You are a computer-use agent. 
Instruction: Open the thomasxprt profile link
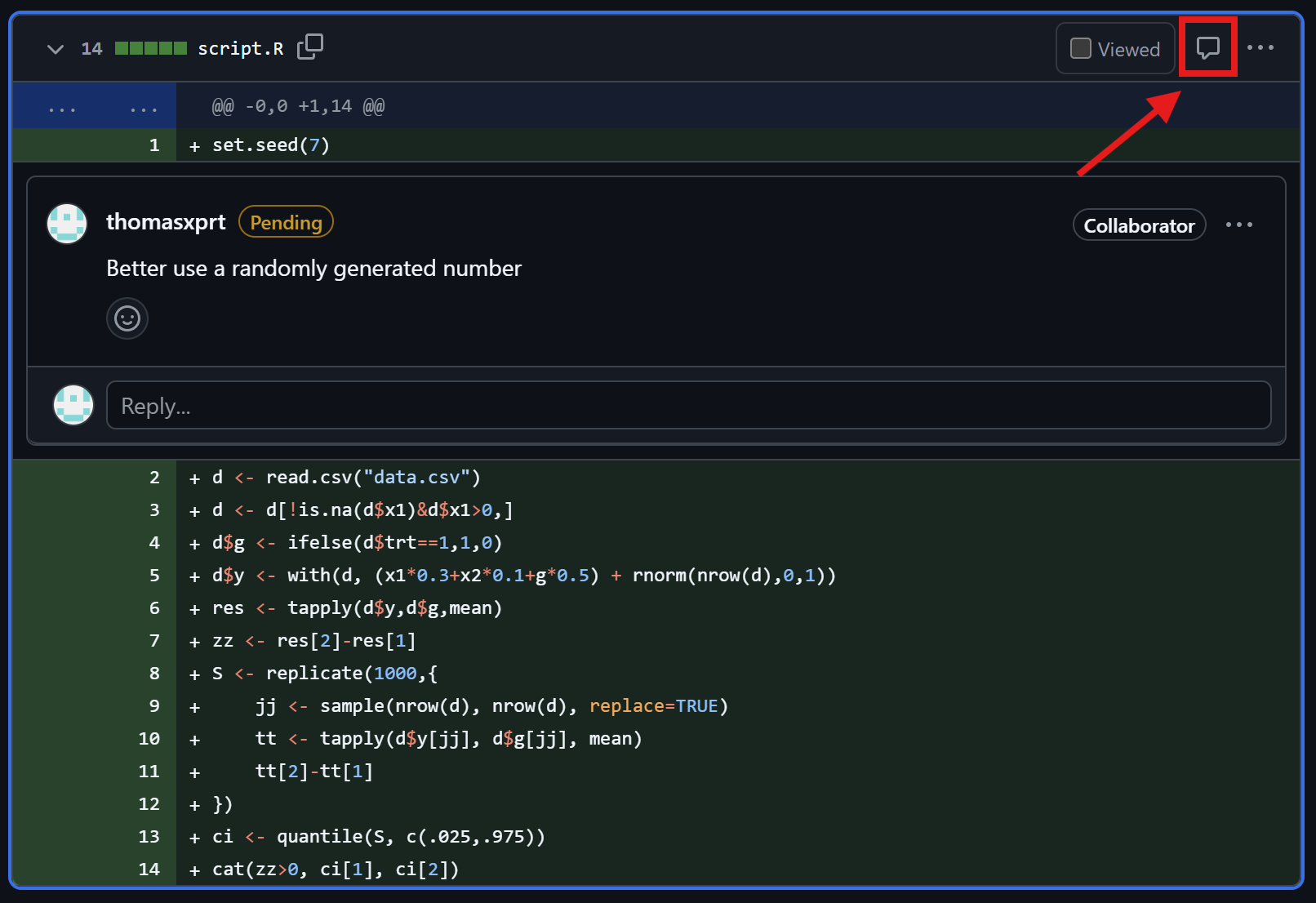click(x=166, y=222)
